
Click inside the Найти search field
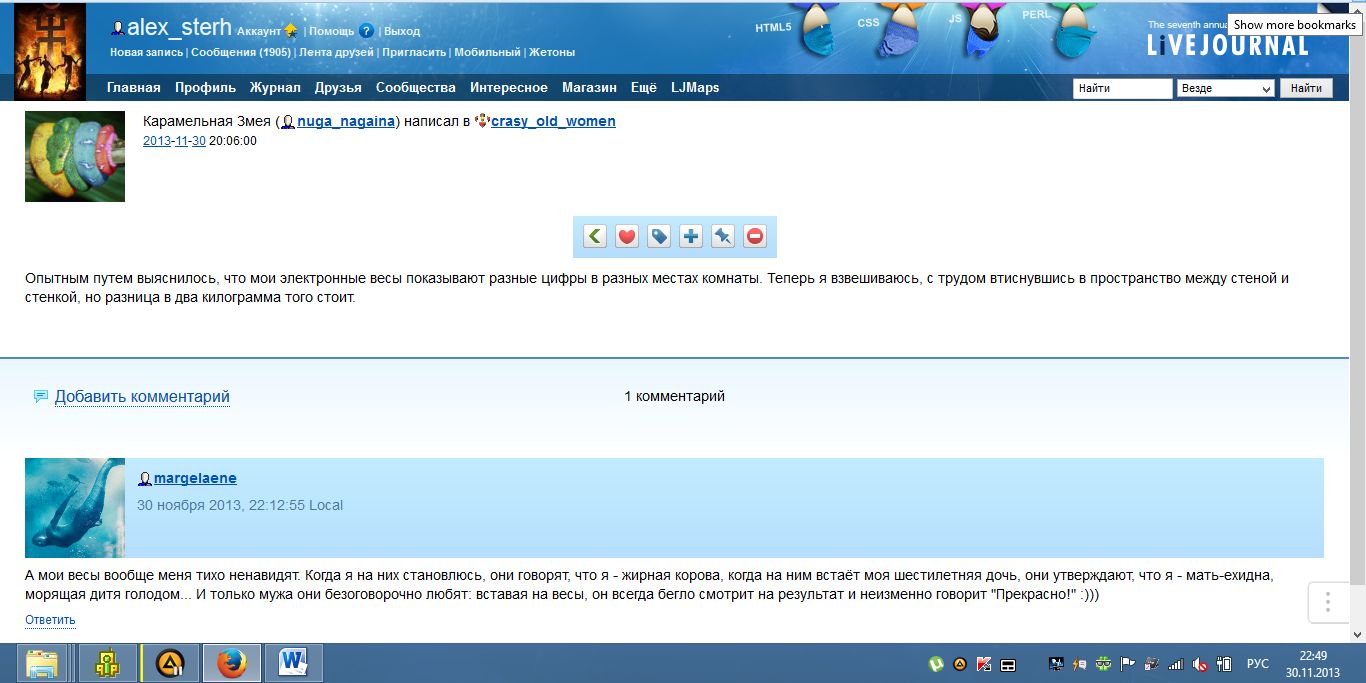pos(1121,88)
